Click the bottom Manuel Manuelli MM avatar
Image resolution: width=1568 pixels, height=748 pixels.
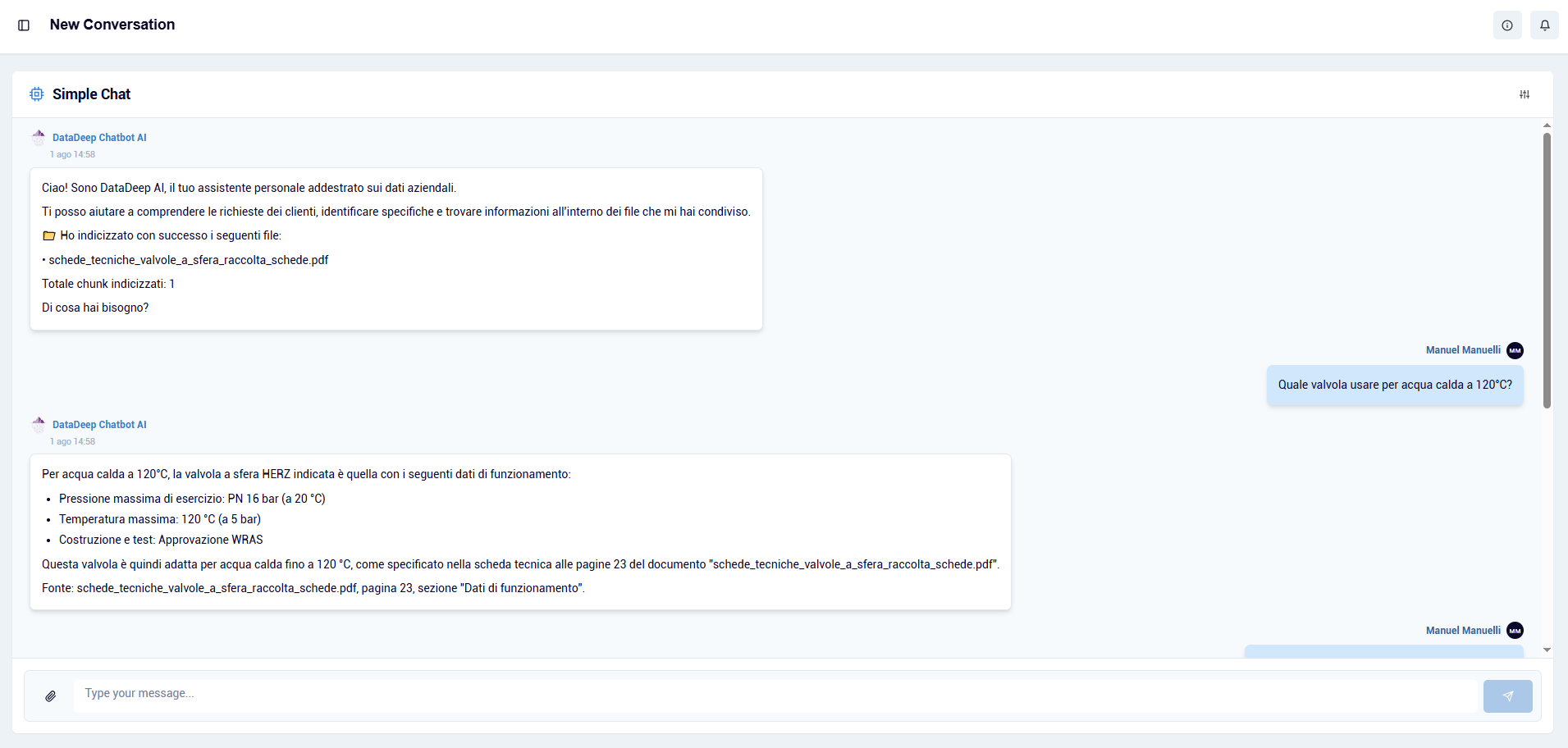(1515, 631)
